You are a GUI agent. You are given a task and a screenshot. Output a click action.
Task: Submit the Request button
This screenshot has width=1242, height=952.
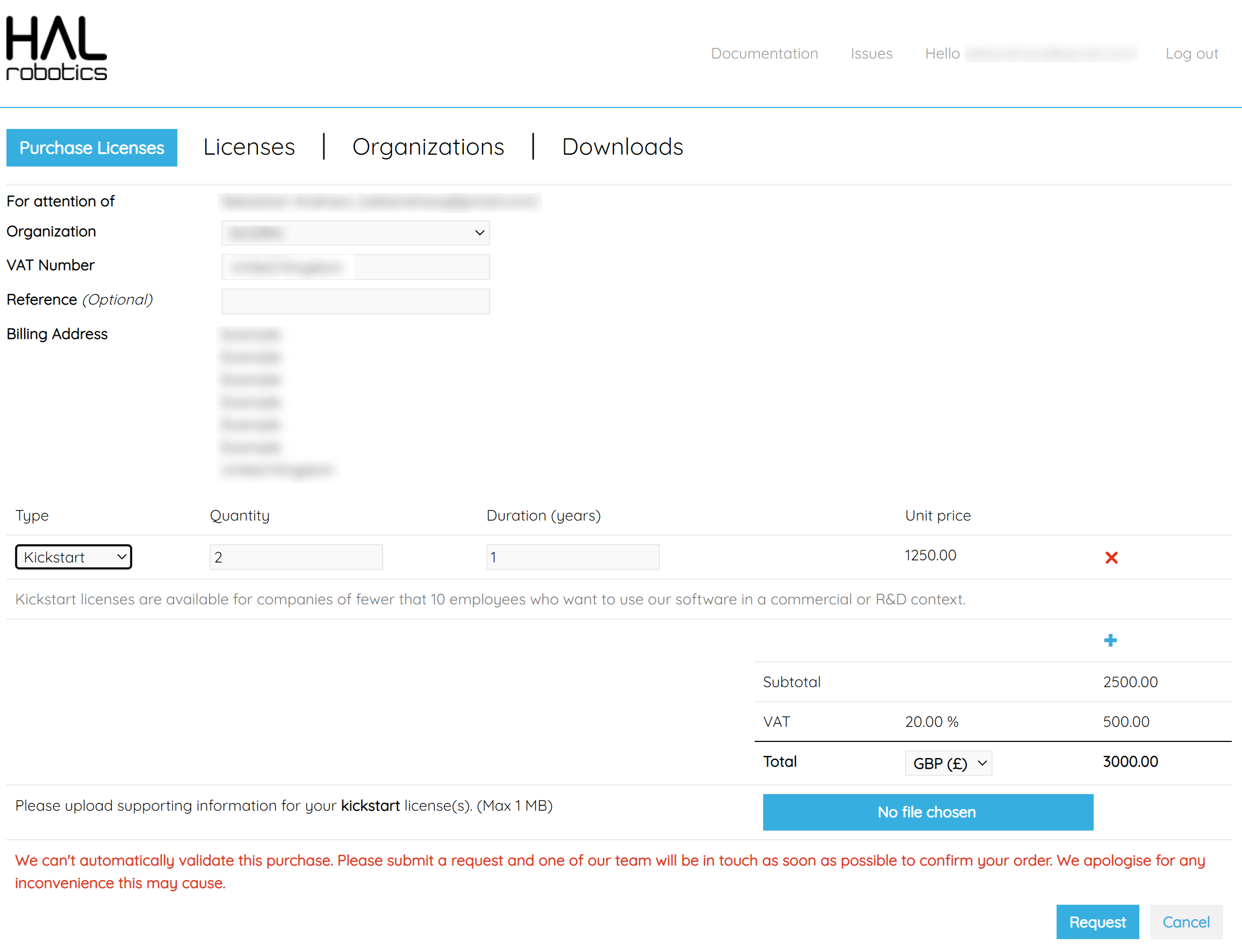tap(1097, 922)
